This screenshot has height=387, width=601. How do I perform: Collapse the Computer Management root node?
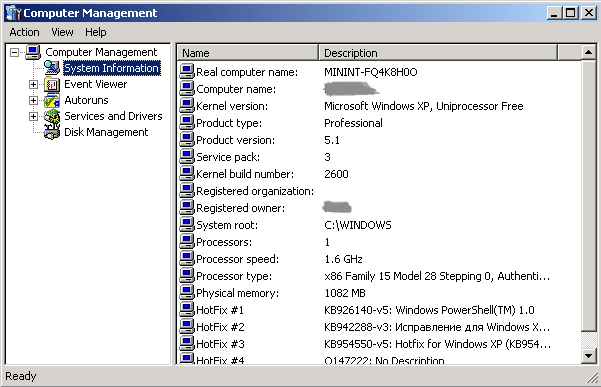(x=14, y=52)
